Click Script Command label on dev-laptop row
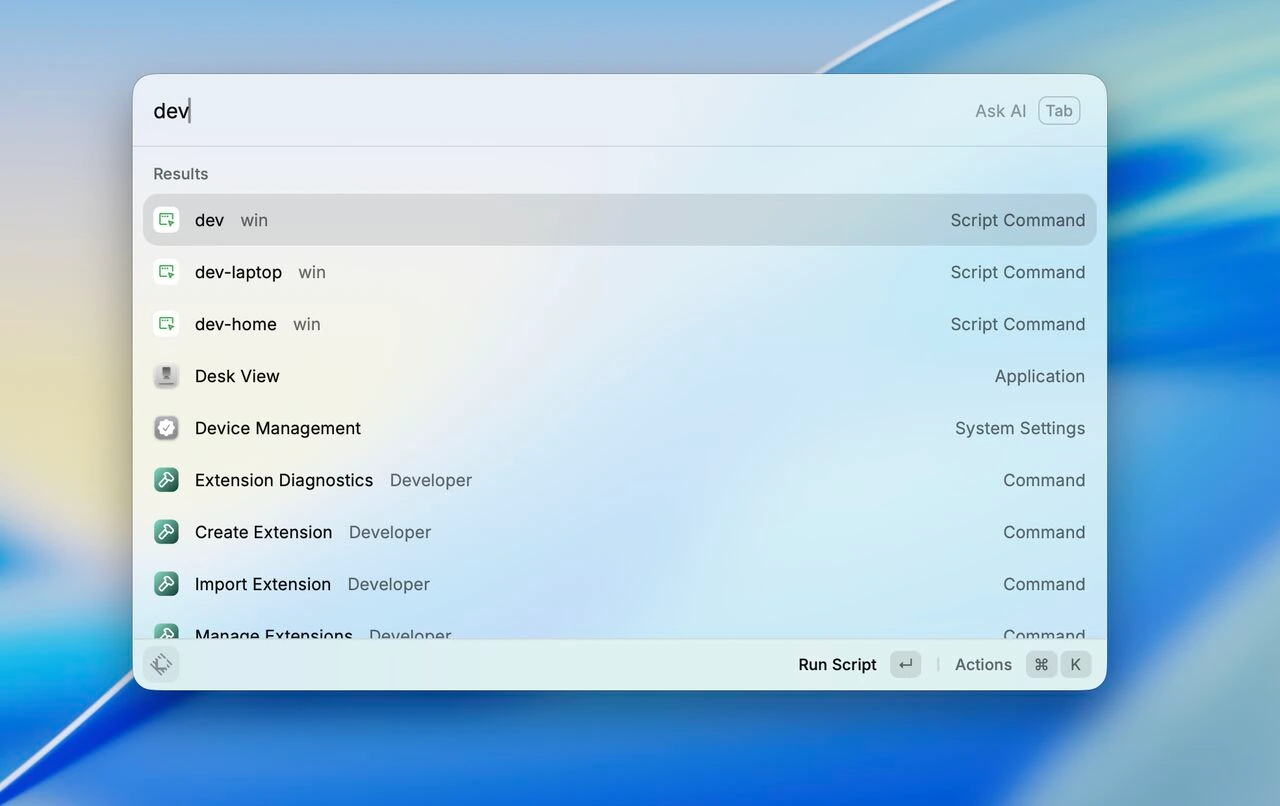This screenshot has height=806, width=1280. point(1017,272)
